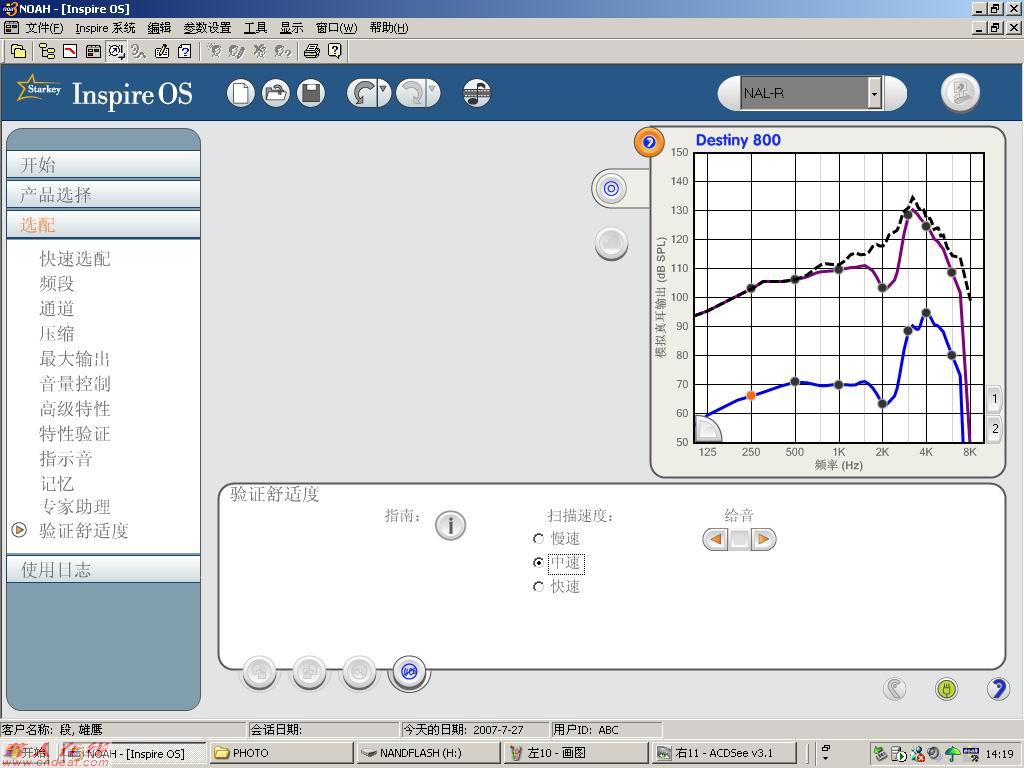Click right arrow under 给音
This screenshot has width=1024, height=768.
pyautogui.click(x=763, y=539)
